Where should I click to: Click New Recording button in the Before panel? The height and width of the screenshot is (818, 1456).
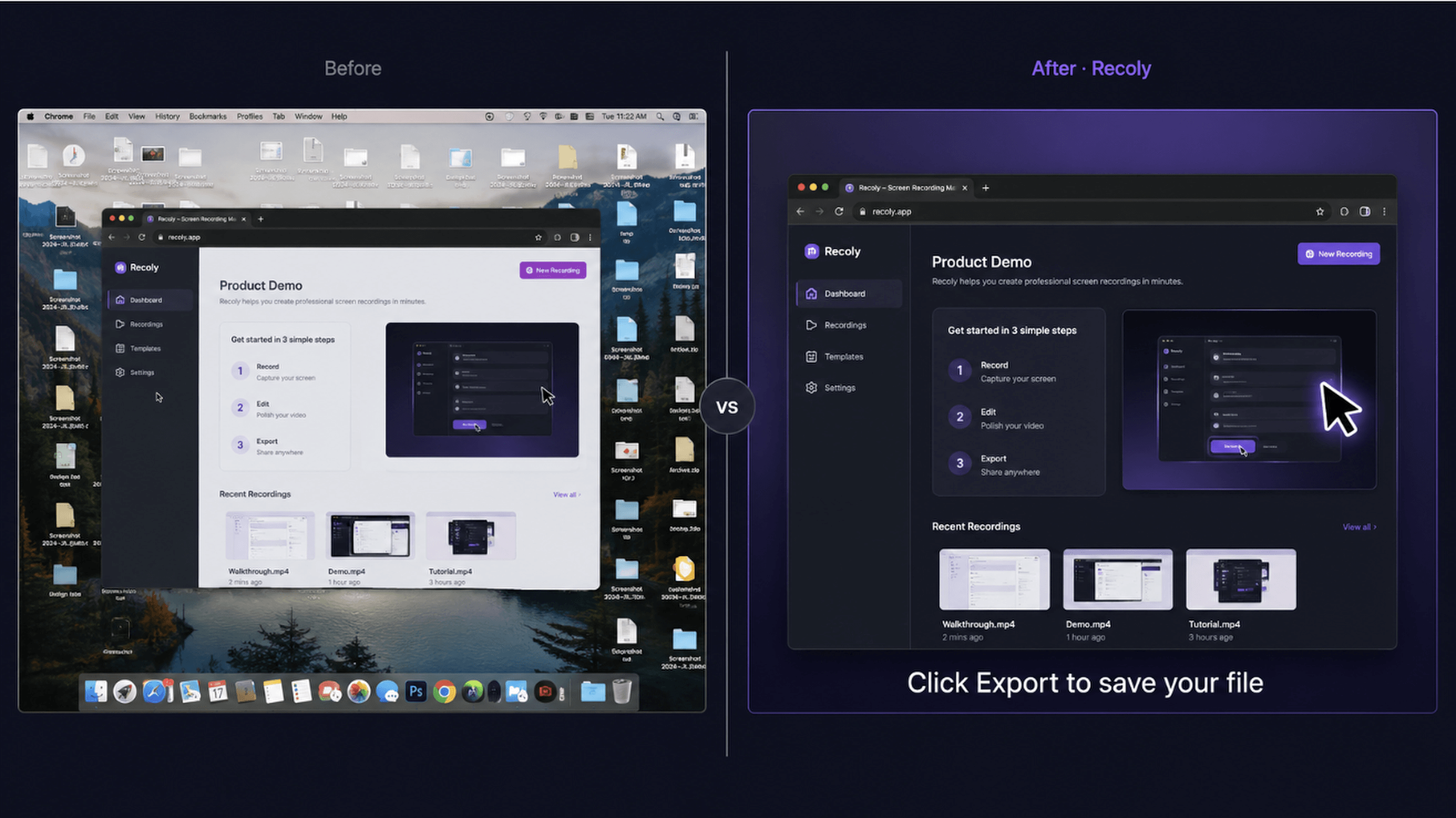553,270
